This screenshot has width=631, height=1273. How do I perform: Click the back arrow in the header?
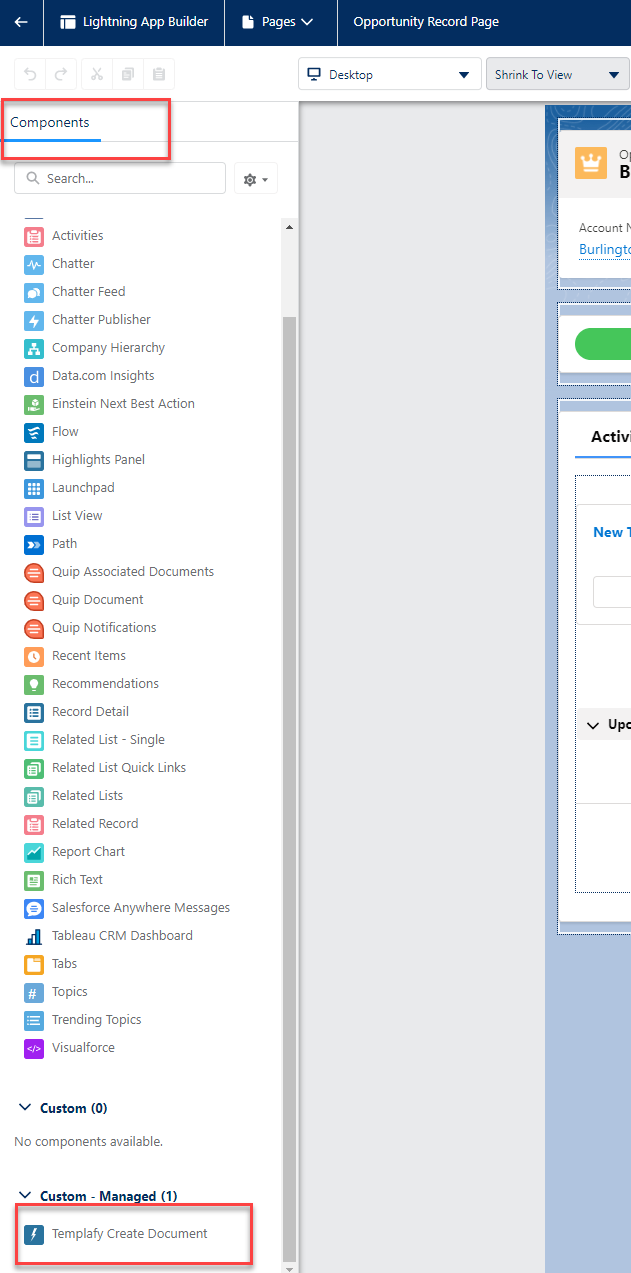22,22
